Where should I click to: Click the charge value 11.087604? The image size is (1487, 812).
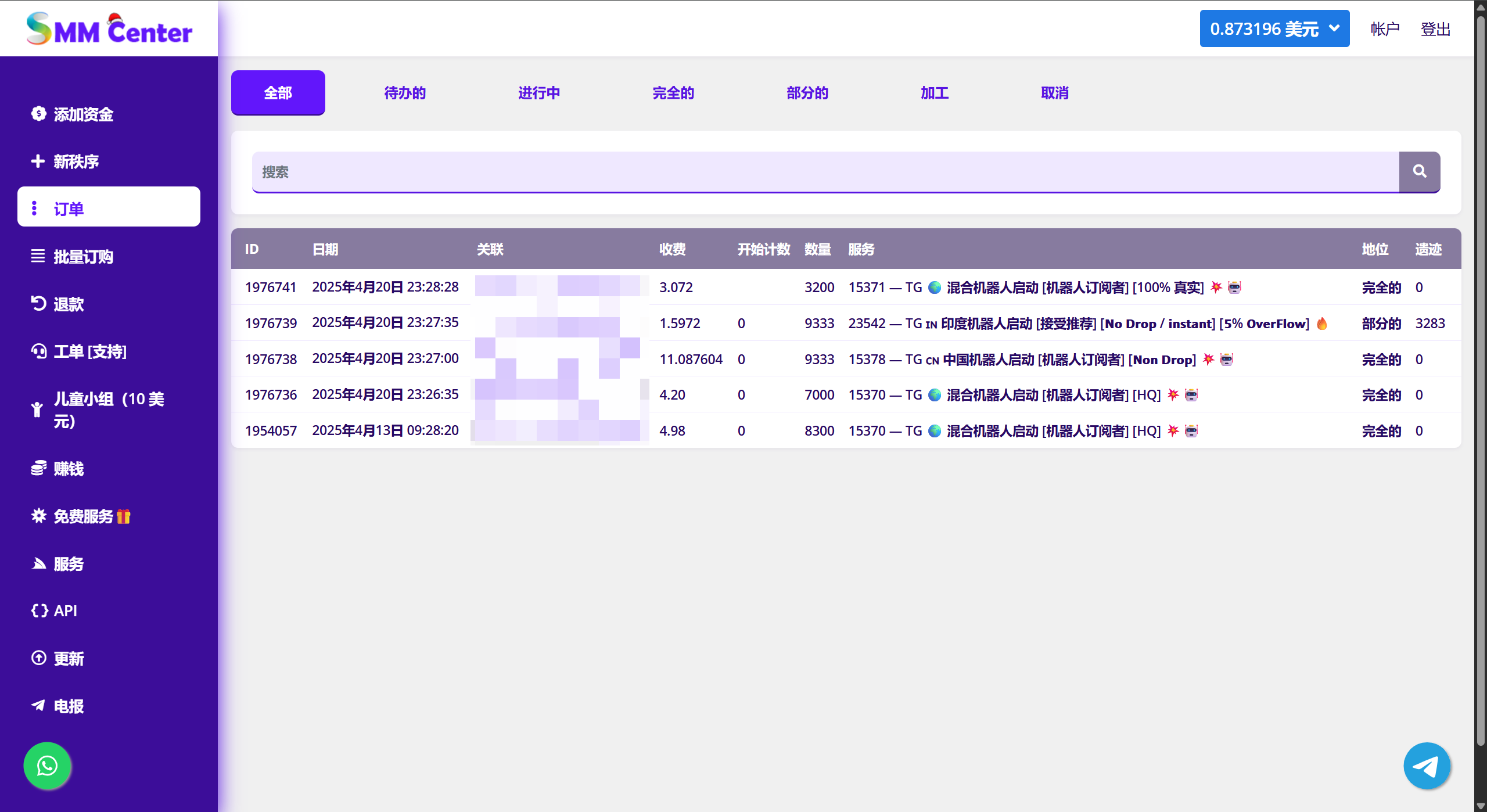(x=691, y=359)
